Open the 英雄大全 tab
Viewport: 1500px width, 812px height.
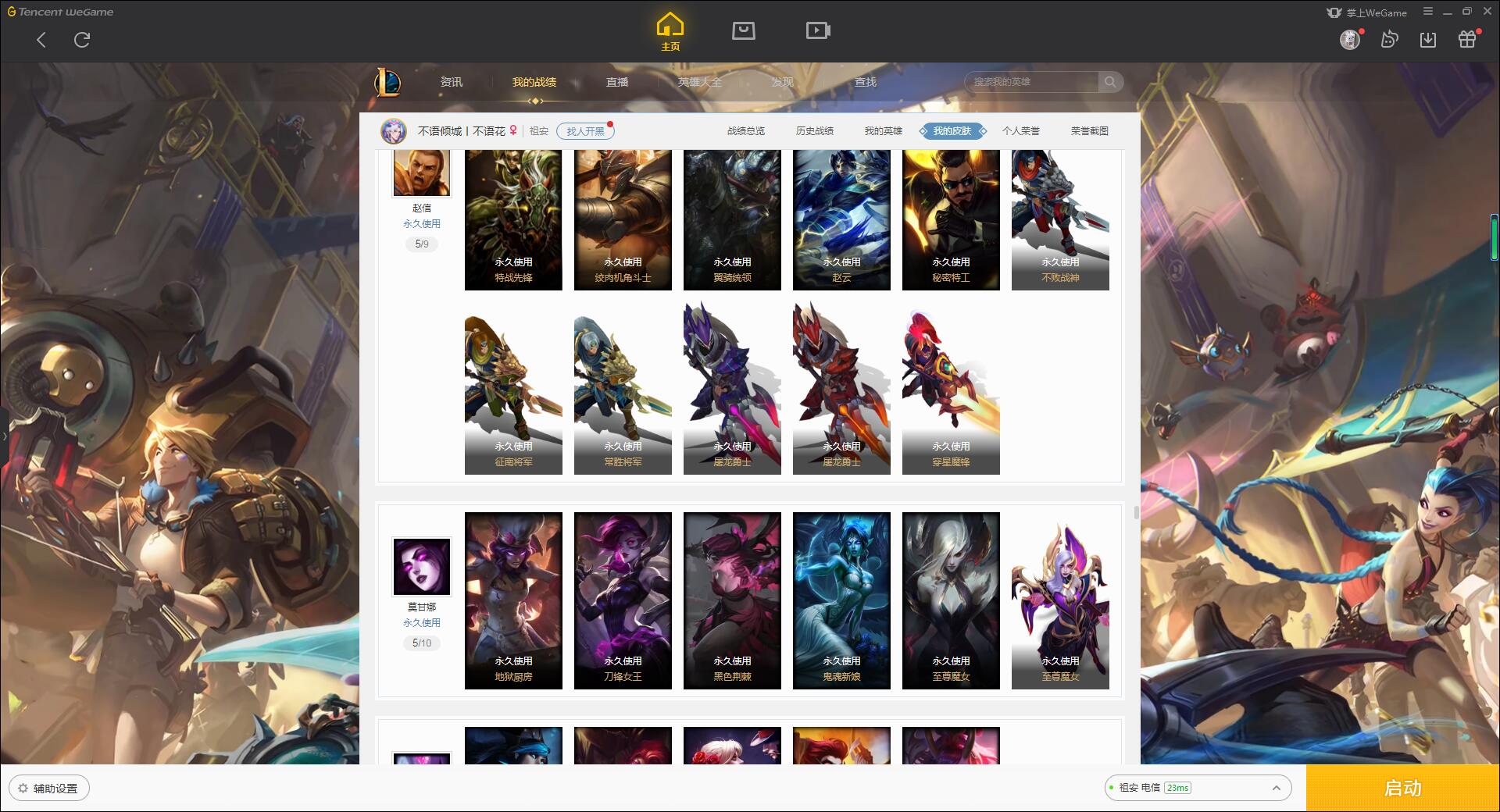pyautogui.click(x=700, y=82)
